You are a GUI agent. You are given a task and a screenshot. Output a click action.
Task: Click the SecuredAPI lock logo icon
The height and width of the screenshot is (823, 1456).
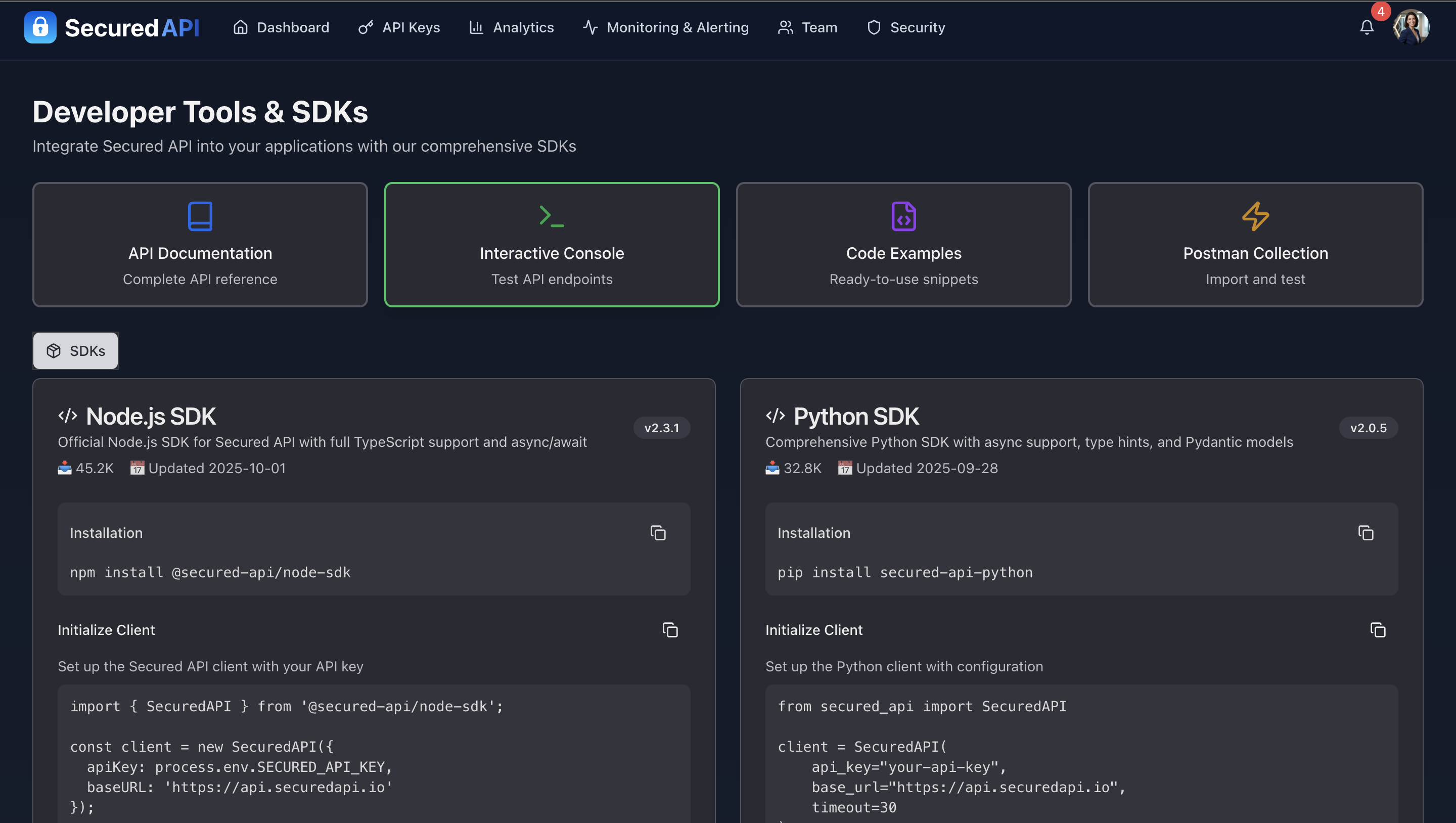click(39, 27)
